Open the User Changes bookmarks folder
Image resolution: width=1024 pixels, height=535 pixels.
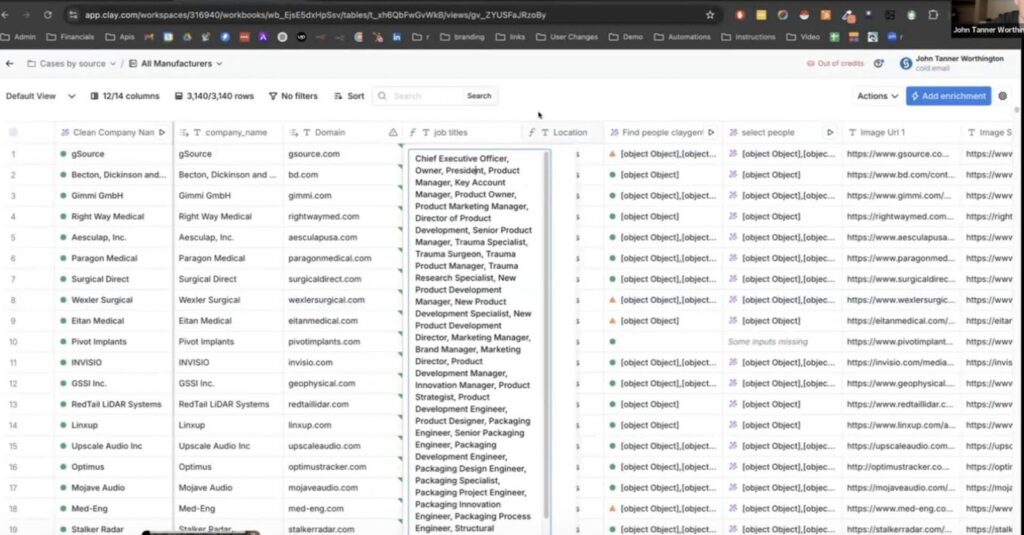(x=567, y=37)
